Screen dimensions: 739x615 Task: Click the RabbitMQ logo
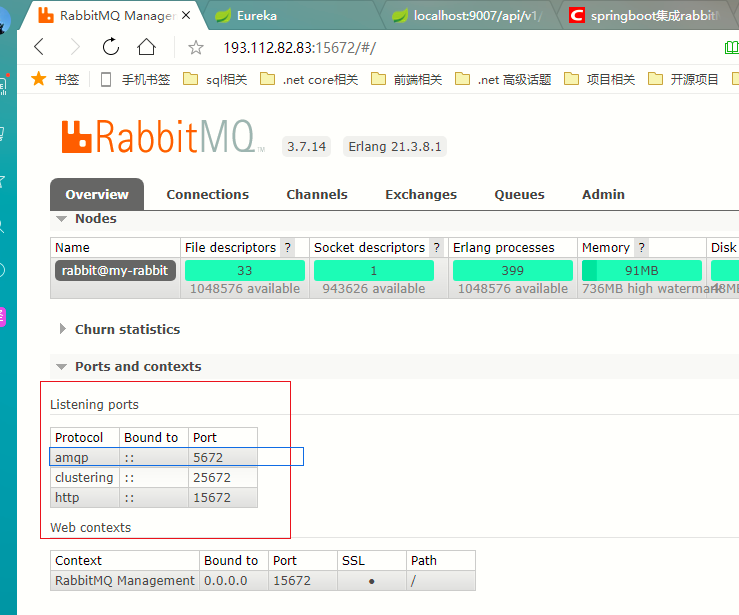pos(163,136)
